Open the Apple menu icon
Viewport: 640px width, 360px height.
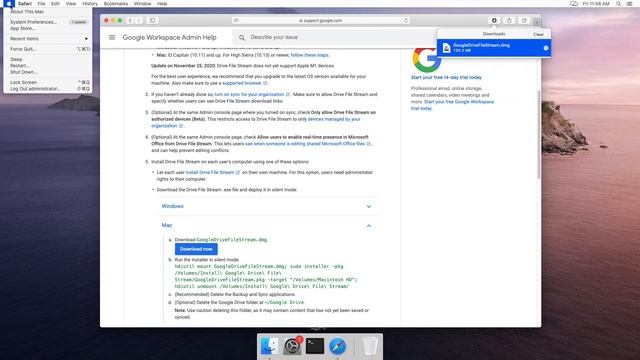click(x=9, y=4)
